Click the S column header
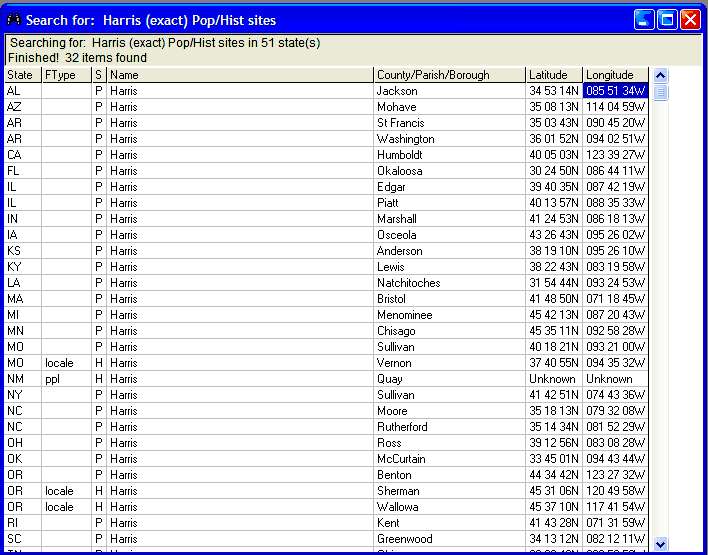 [99, 75]
